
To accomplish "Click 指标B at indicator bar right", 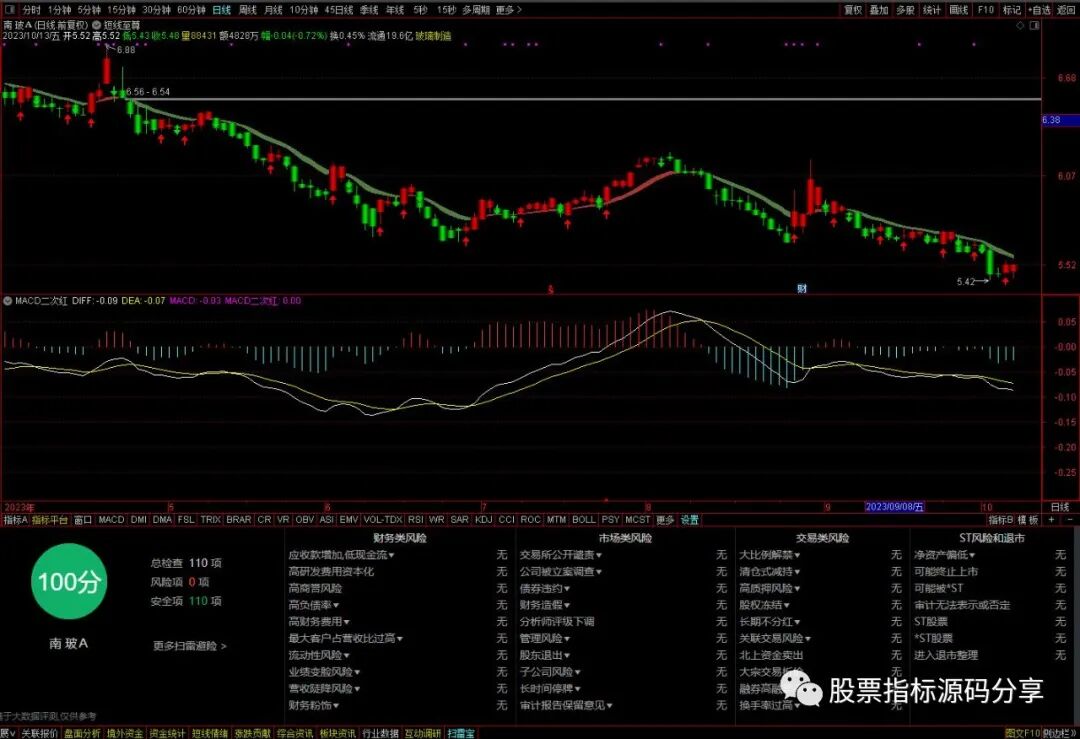I will [1001, 519].
